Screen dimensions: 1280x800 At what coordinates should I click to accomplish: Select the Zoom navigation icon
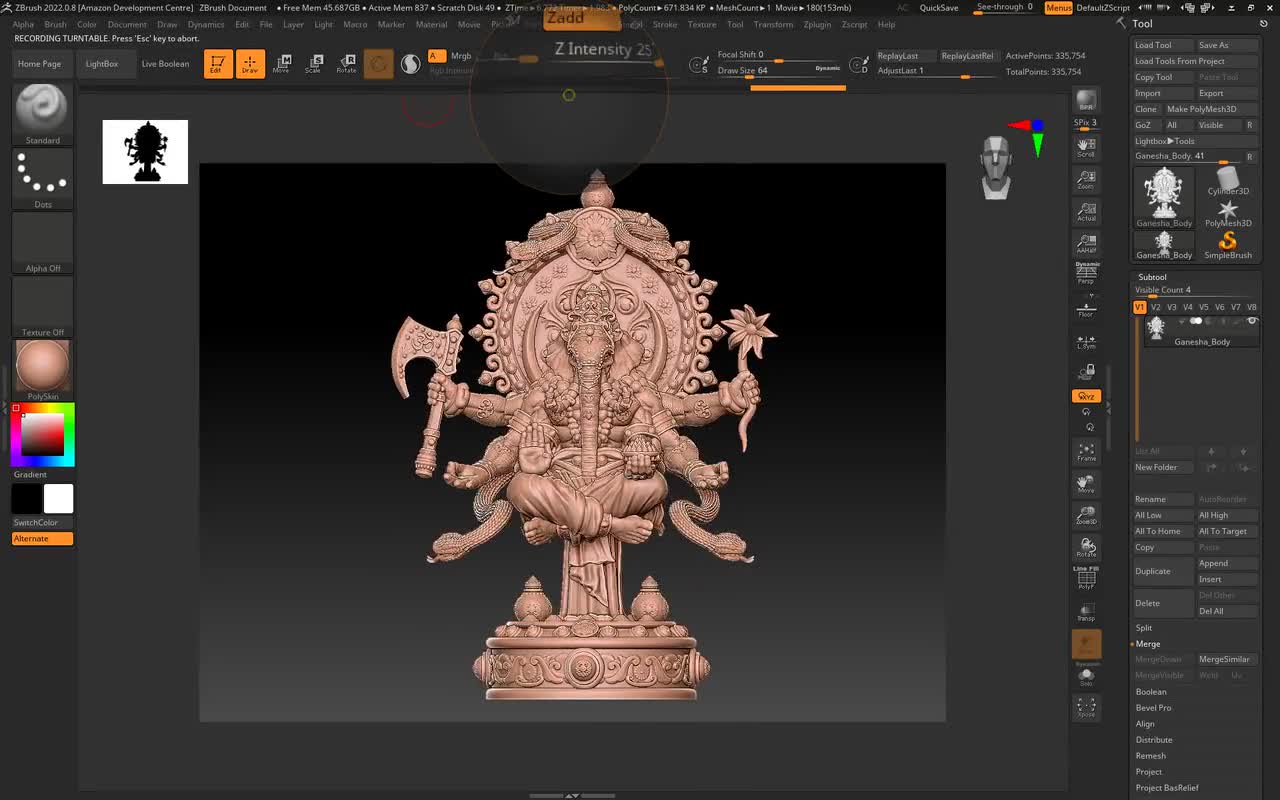[1086, 179]
